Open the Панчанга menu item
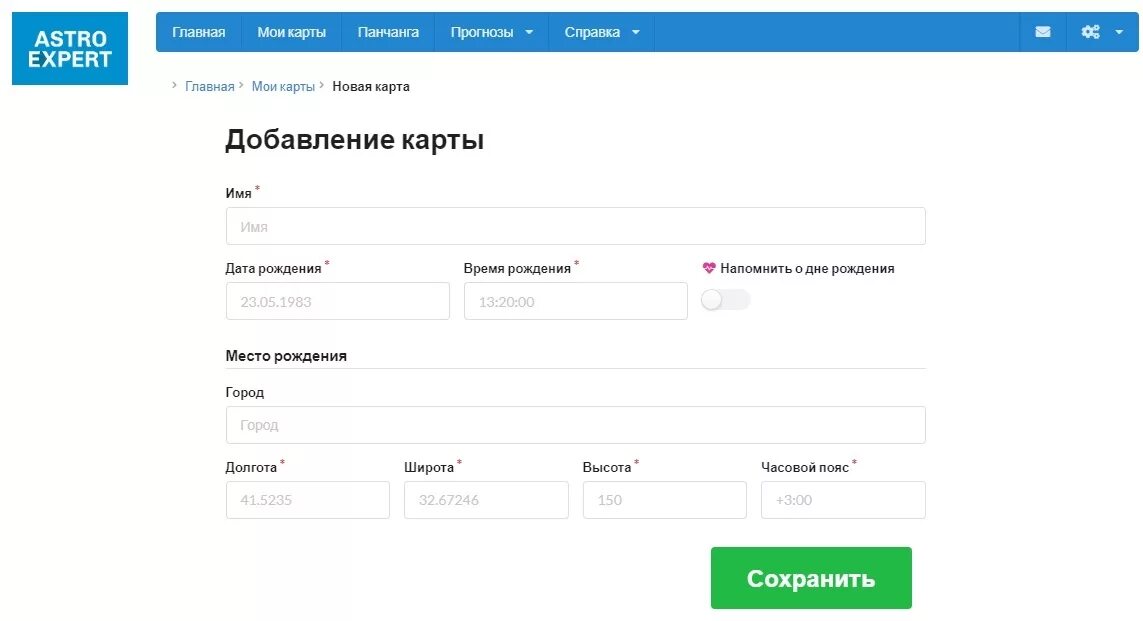1143x621 pixels. click(388, 32)
